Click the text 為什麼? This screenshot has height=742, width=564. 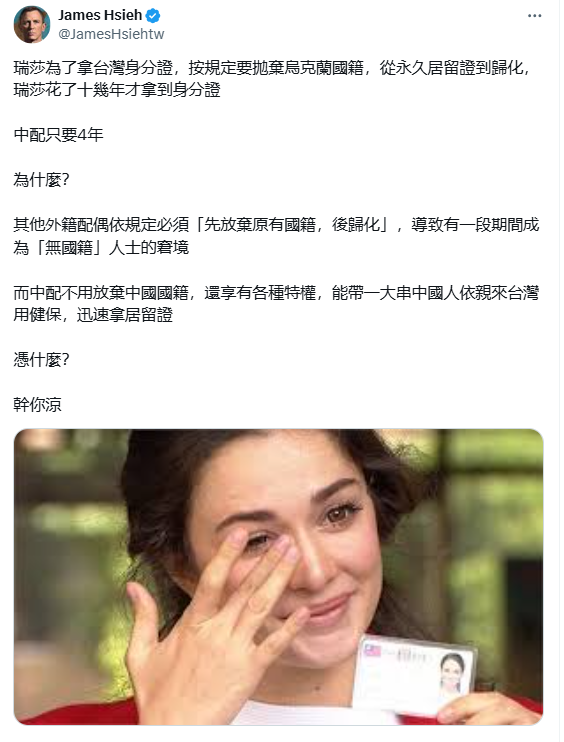[41, 180]
